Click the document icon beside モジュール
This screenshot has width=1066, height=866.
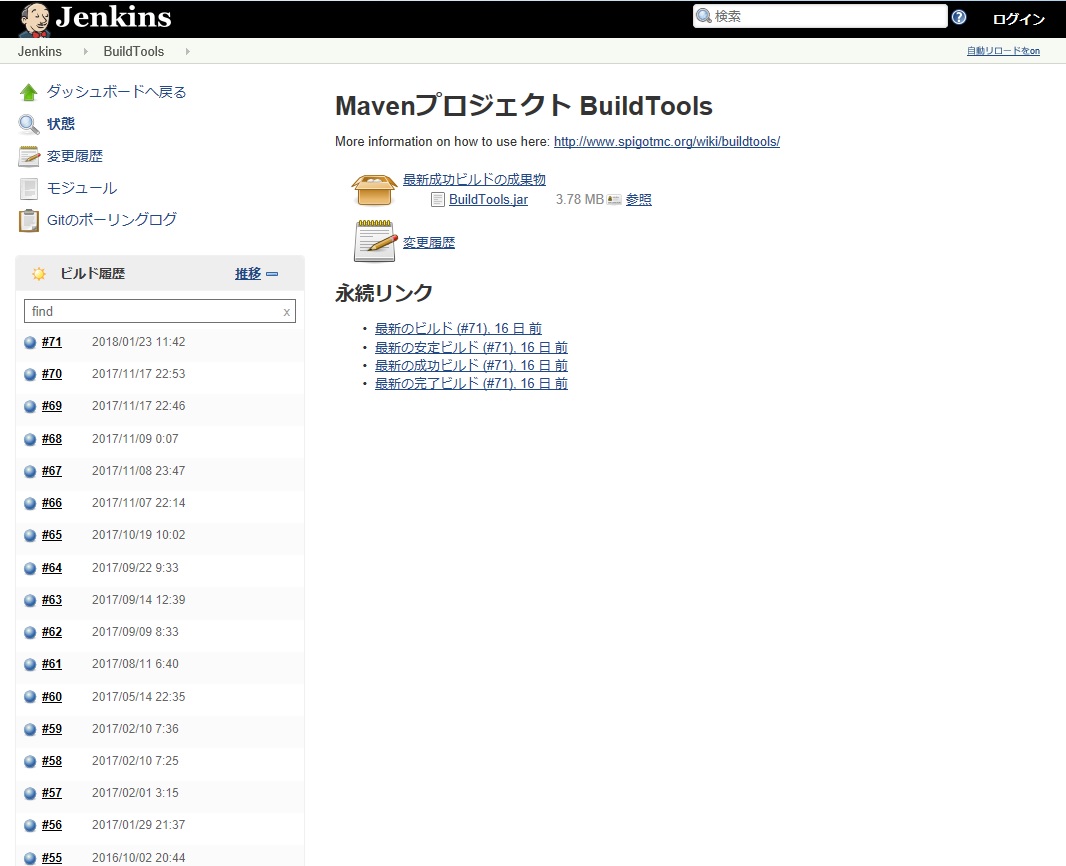(x=29, y=188)
